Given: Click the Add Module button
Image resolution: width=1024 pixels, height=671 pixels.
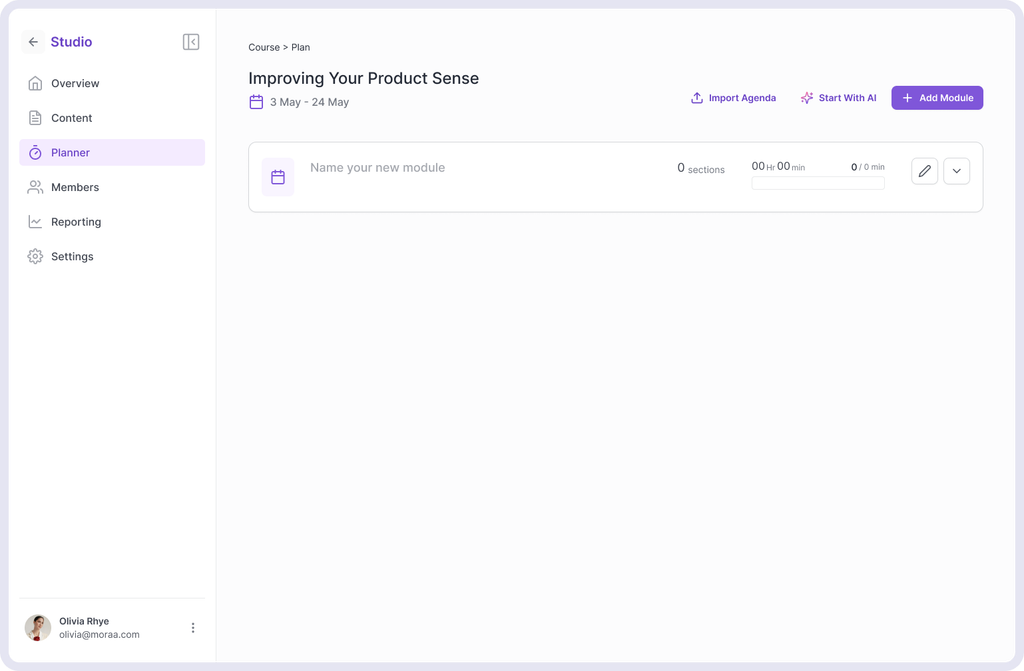Looking at the screenshot, I should pyautogui.click(x=937, y=98).
